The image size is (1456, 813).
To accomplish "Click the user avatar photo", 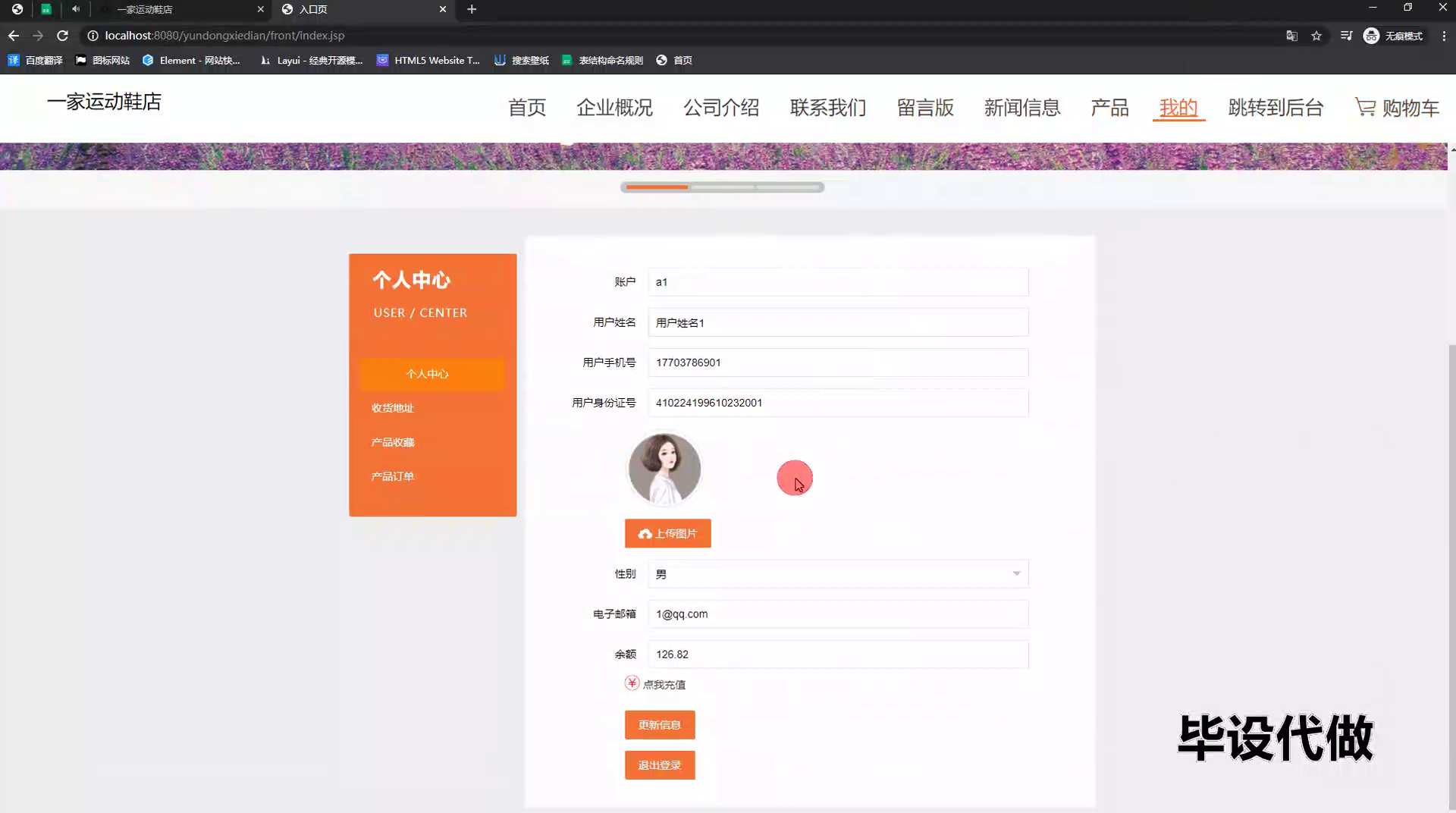I will click(664, 469).
